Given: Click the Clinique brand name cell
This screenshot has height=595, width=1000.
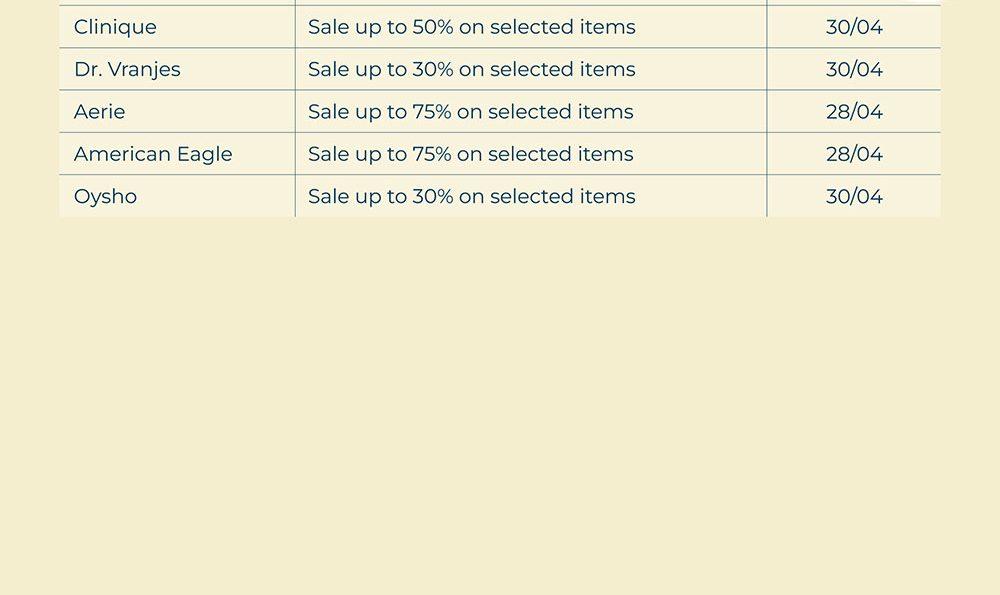Looking at the screenshot, I should click(115, 27).
